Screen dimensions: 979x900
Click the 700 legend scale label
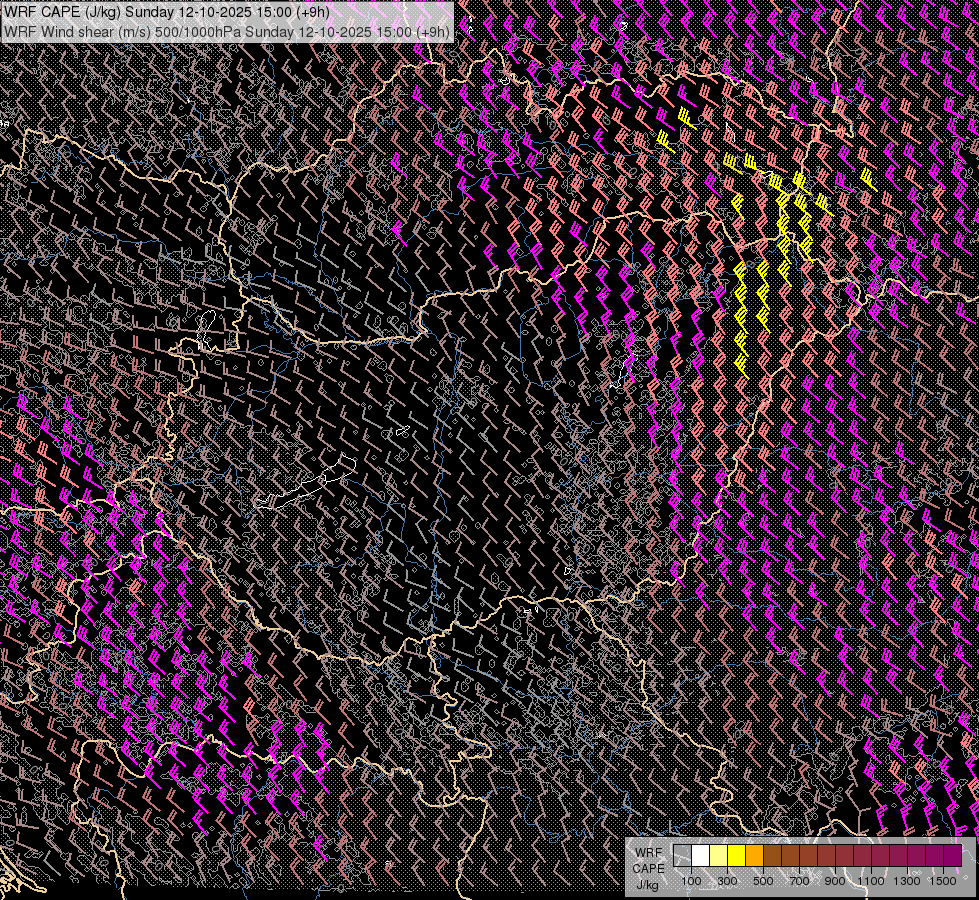pos(799,881)
